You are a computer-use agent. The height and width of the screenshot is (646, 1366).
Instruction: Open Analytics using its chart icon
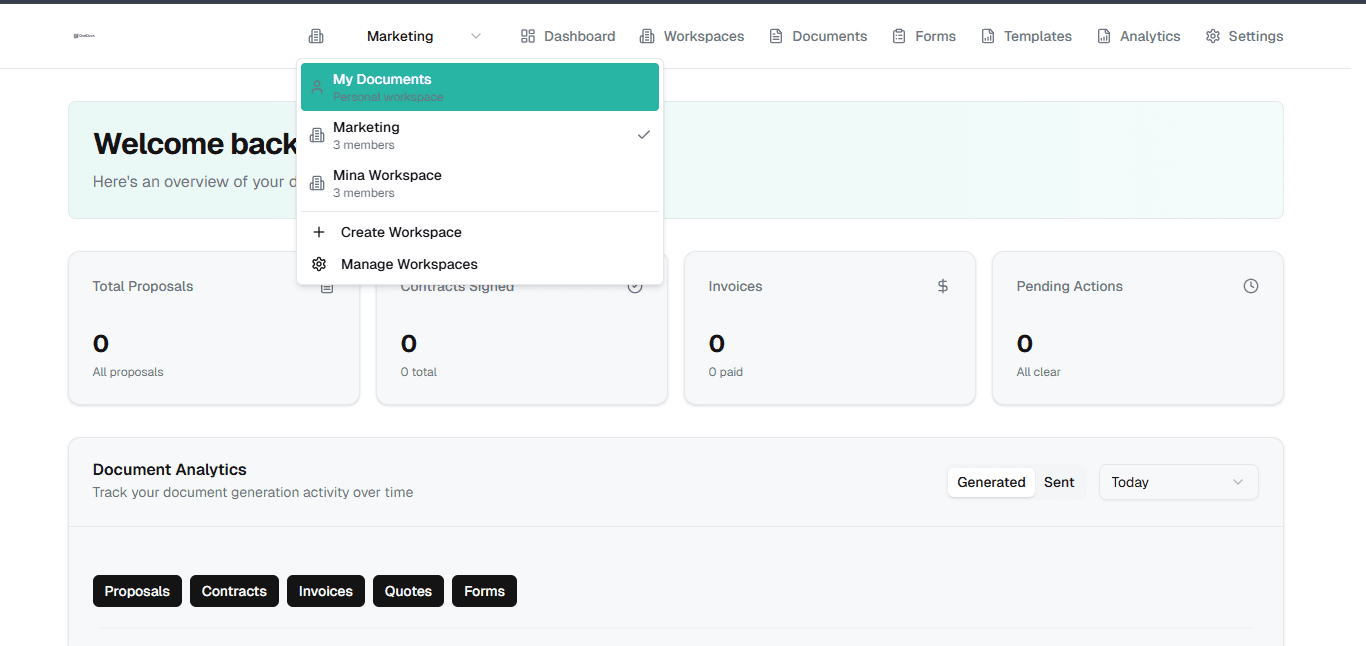[x=1102, y=35]
